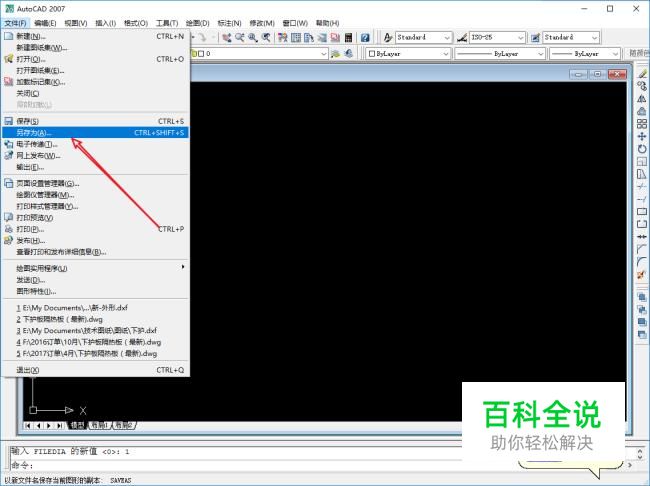Expand the layer 0 dropdown list
650x486 pixels.
click(323, 54)
